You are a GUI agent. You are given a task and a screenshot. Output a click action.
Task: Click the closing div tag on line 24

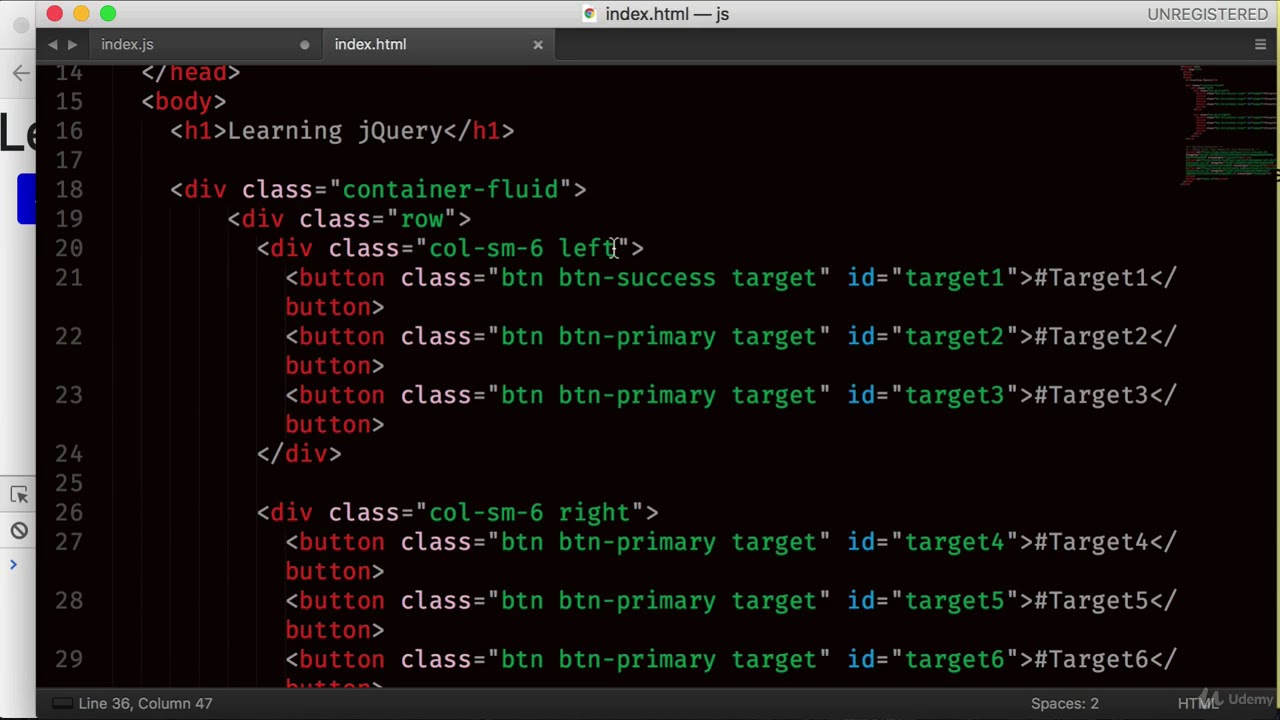coord(299,454)
